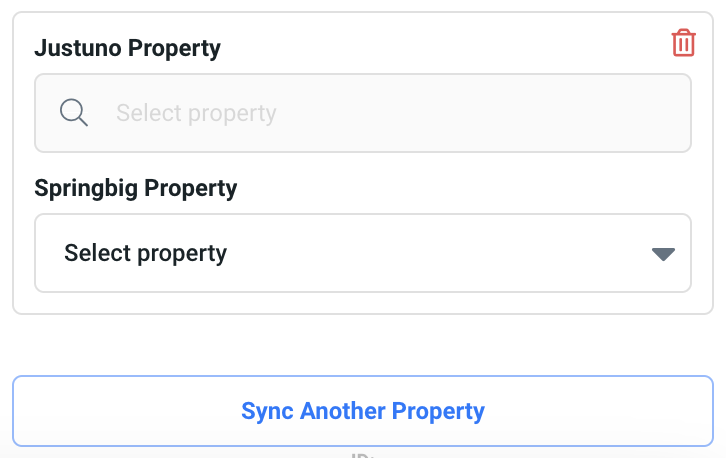
Task: Expand Springbig select using the caret
Action: pyautogui.click(x=664, y=254)
